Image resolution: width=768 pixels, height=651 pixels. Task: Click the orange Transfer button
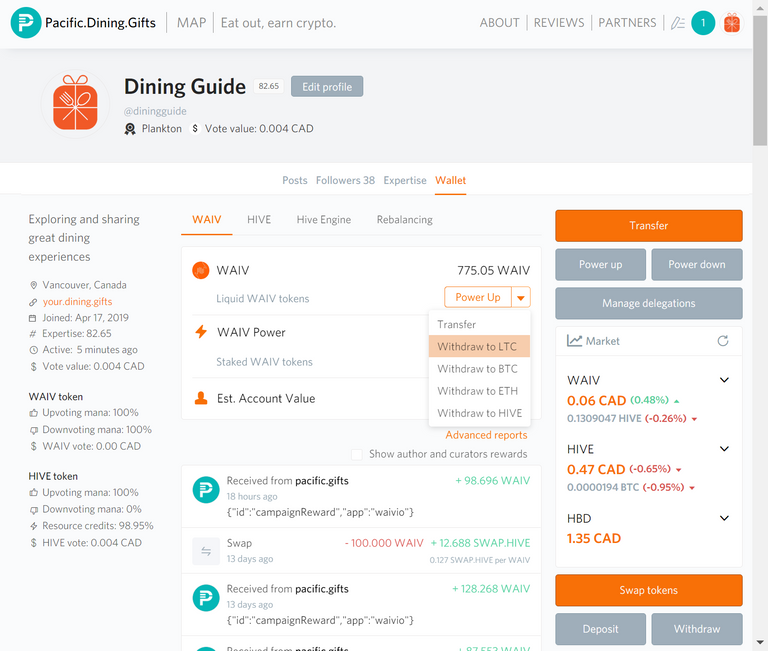[x=649, y=226]
